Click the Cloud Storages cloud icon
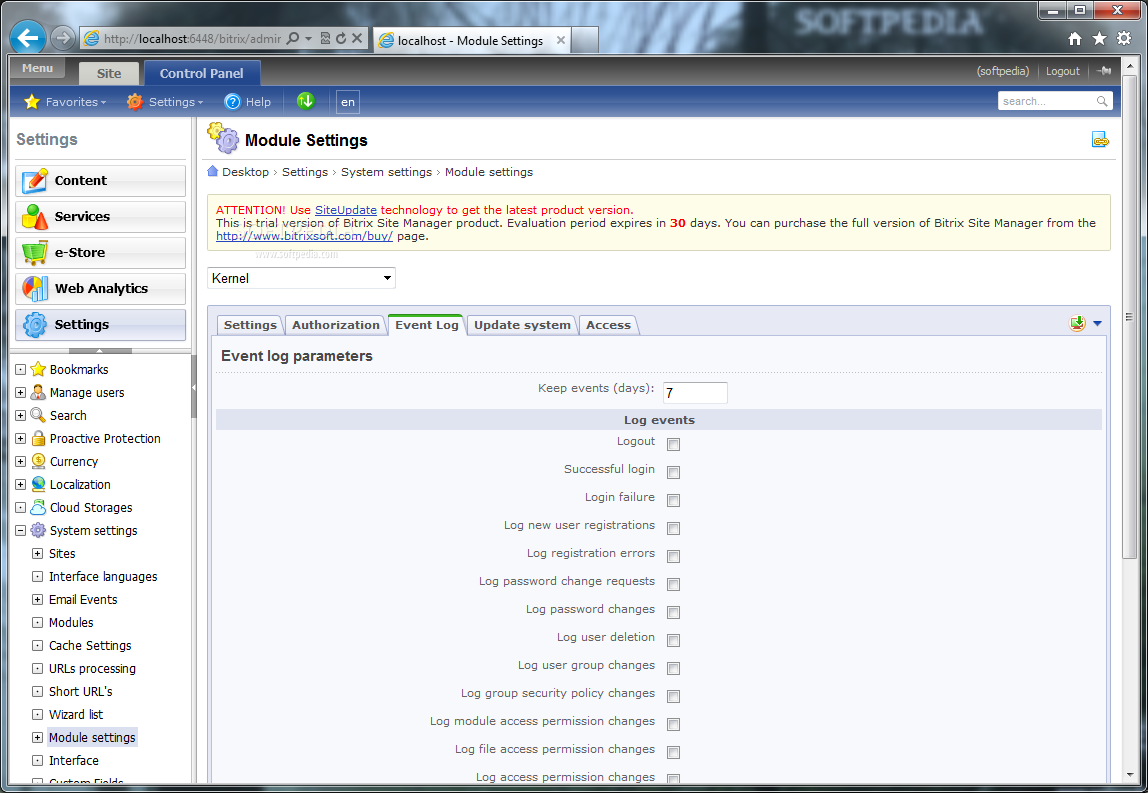The image size is (1148, 793). click(x=38, y=507)
